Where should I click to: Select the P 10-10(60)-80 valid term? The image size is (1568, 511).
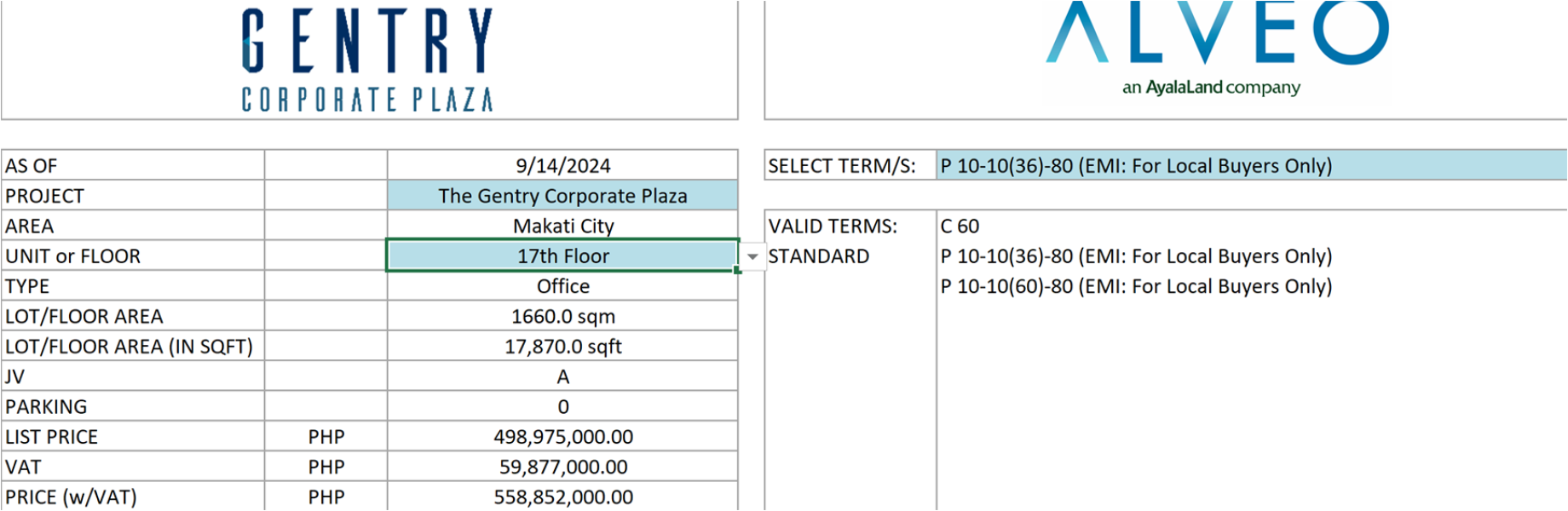(x=1136, y=286)
